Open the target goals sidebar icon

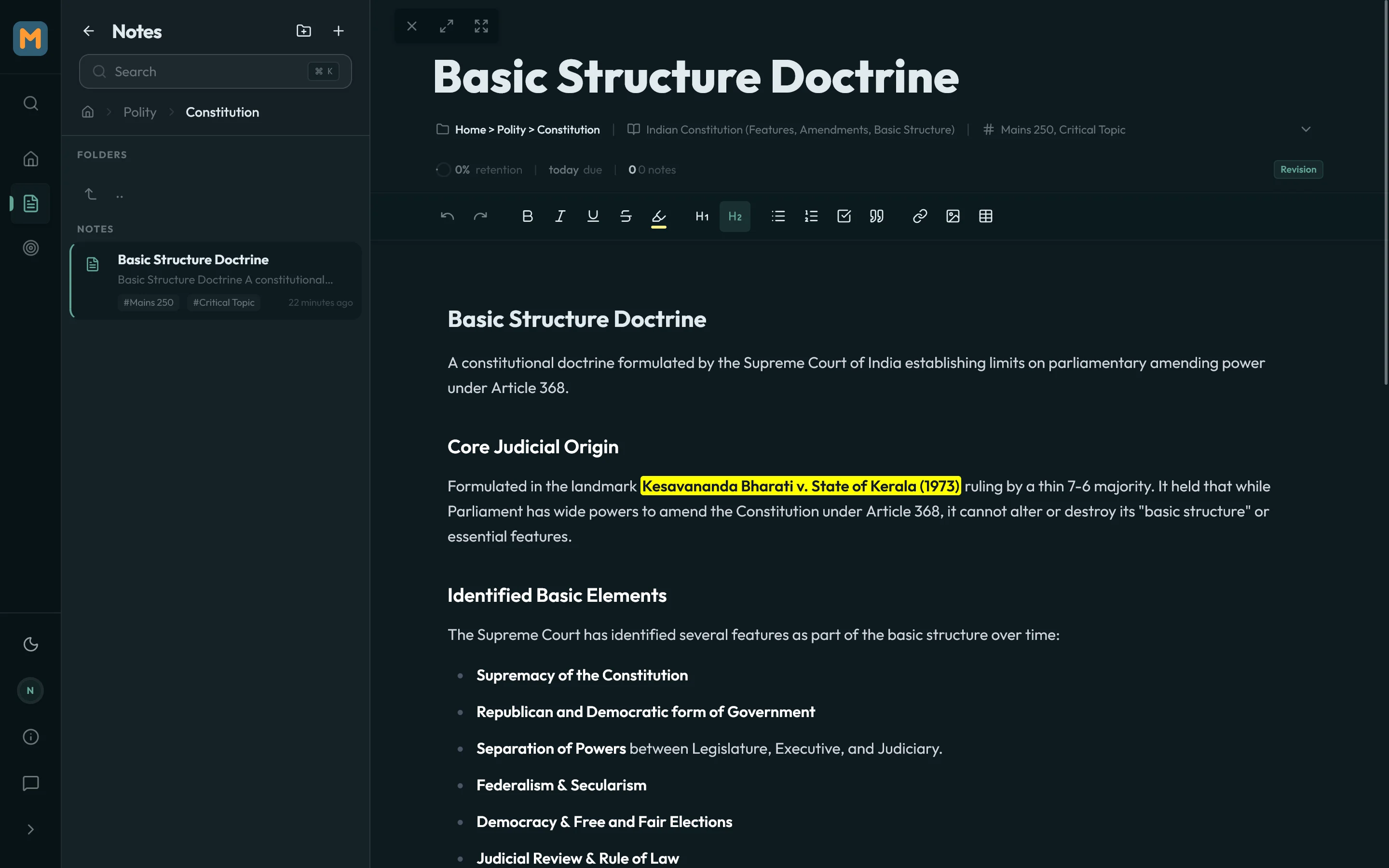coord(30,248)
